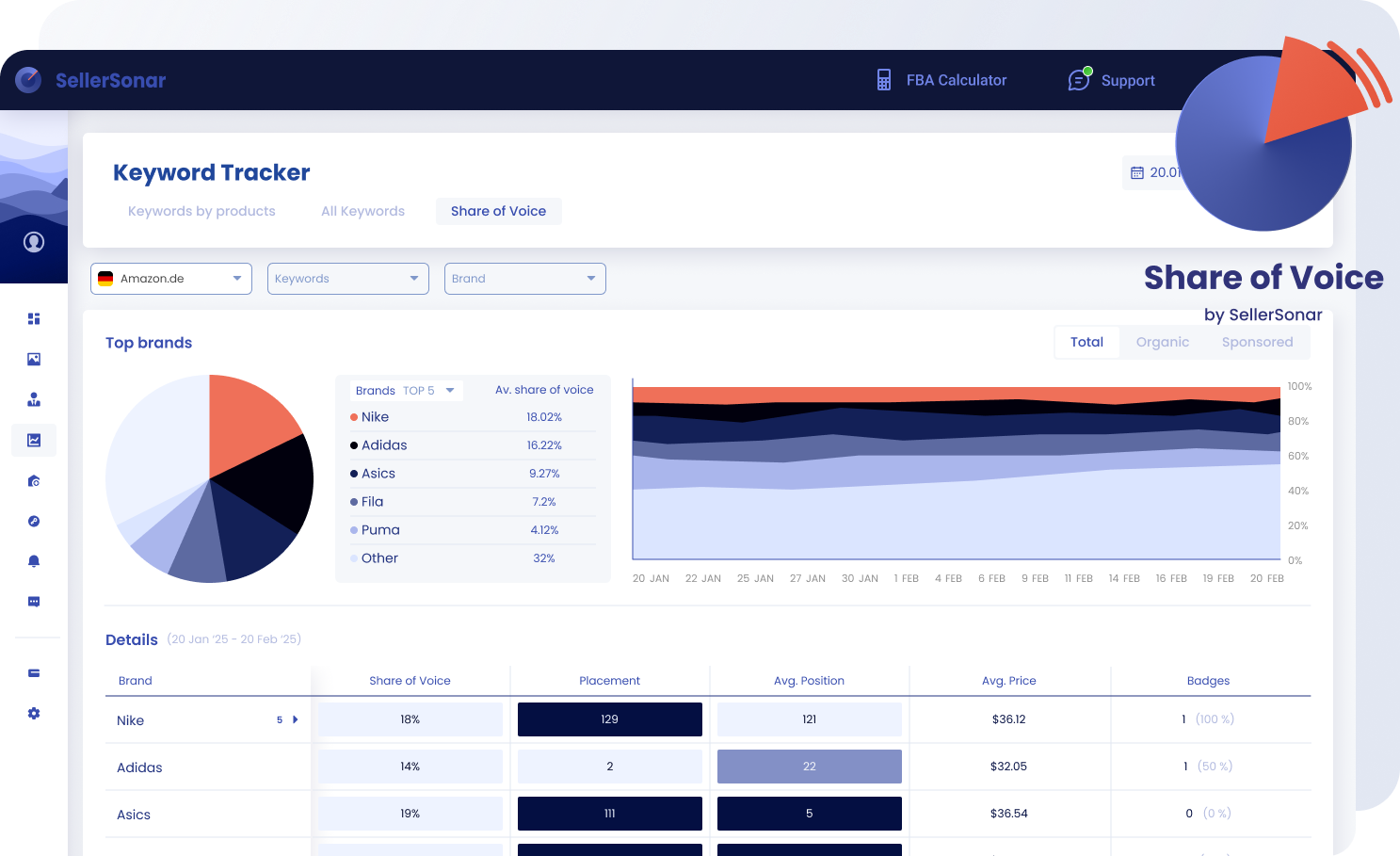Viewport: 1400px width, 856px height.
Task: Click Puma in the brands legend
Action: tap(380, 530)
